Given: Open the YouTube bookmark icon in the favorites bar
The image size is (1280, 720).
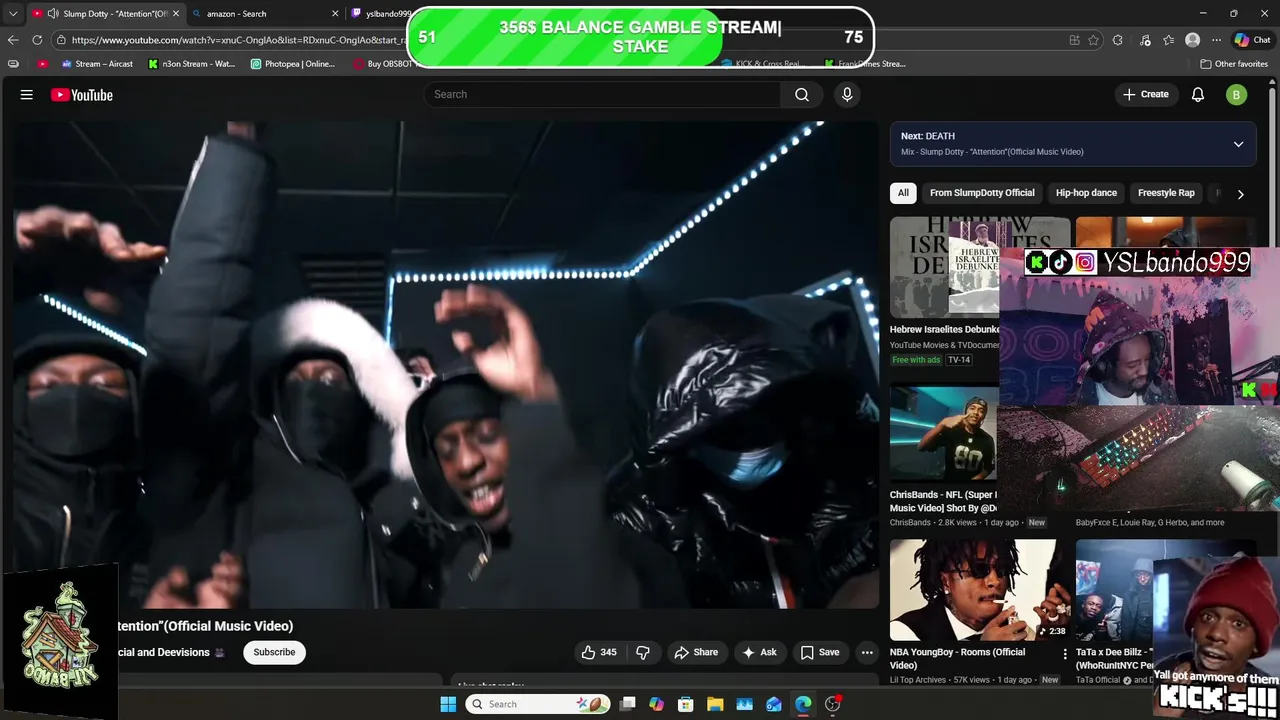Looking at the screenshot, I should (42, 64).
